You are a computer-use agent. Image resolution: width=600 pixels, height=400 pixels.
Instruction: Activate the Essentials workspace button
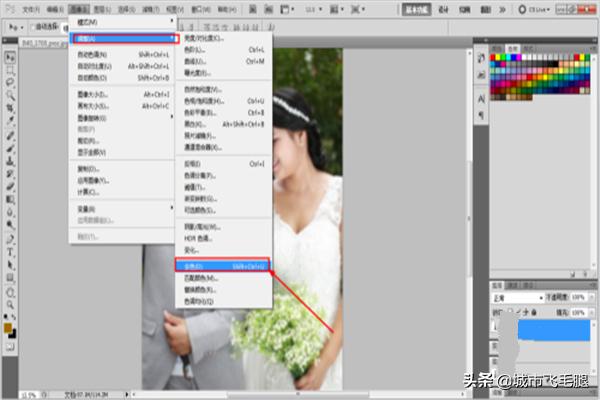[416, 10]
